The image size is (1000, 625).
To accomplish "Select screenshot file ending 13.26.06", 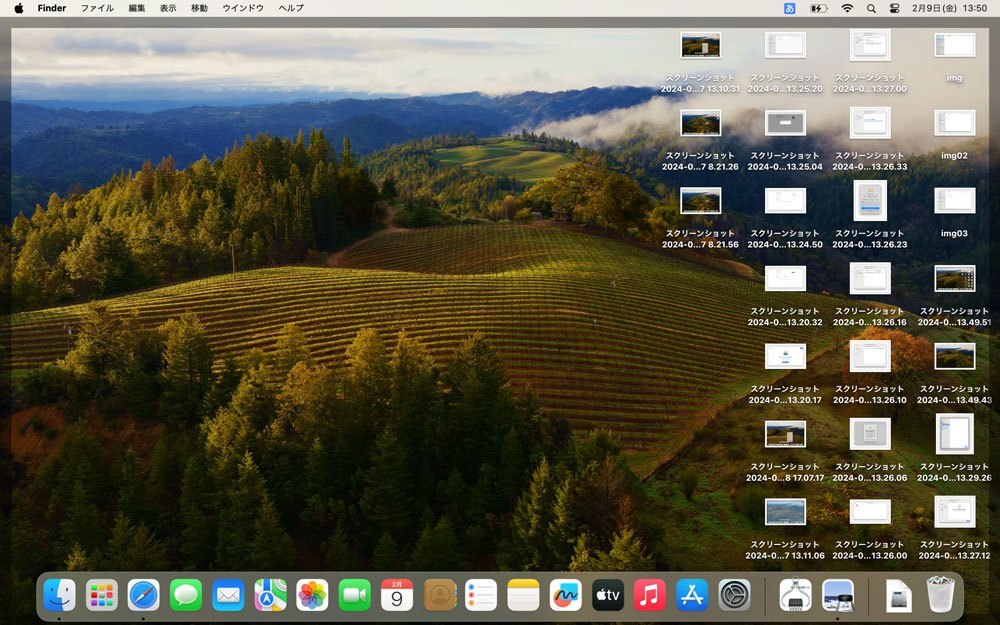I will 870,434.
